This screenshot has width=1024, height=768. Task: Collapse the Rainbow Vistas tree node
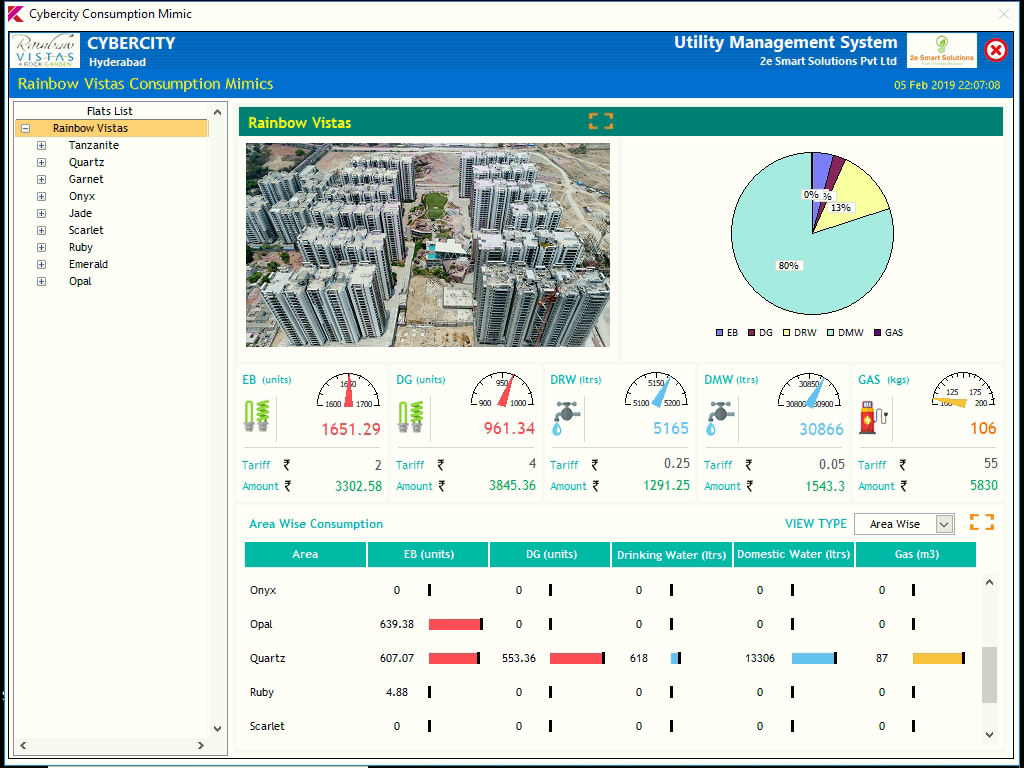[x=25, y=128]
